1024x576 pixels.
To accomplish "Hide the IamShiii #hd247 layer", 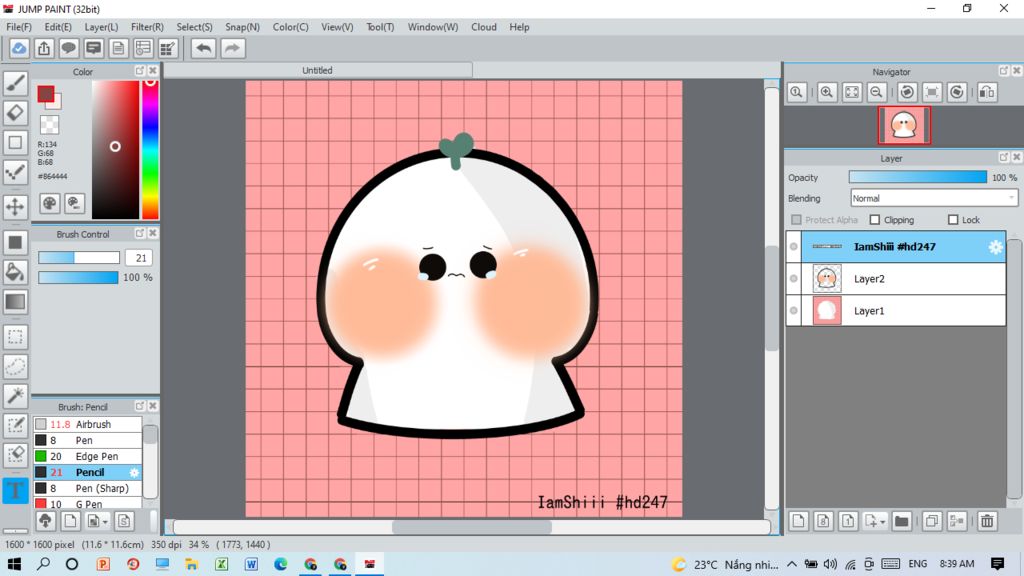I will [793, 247].
